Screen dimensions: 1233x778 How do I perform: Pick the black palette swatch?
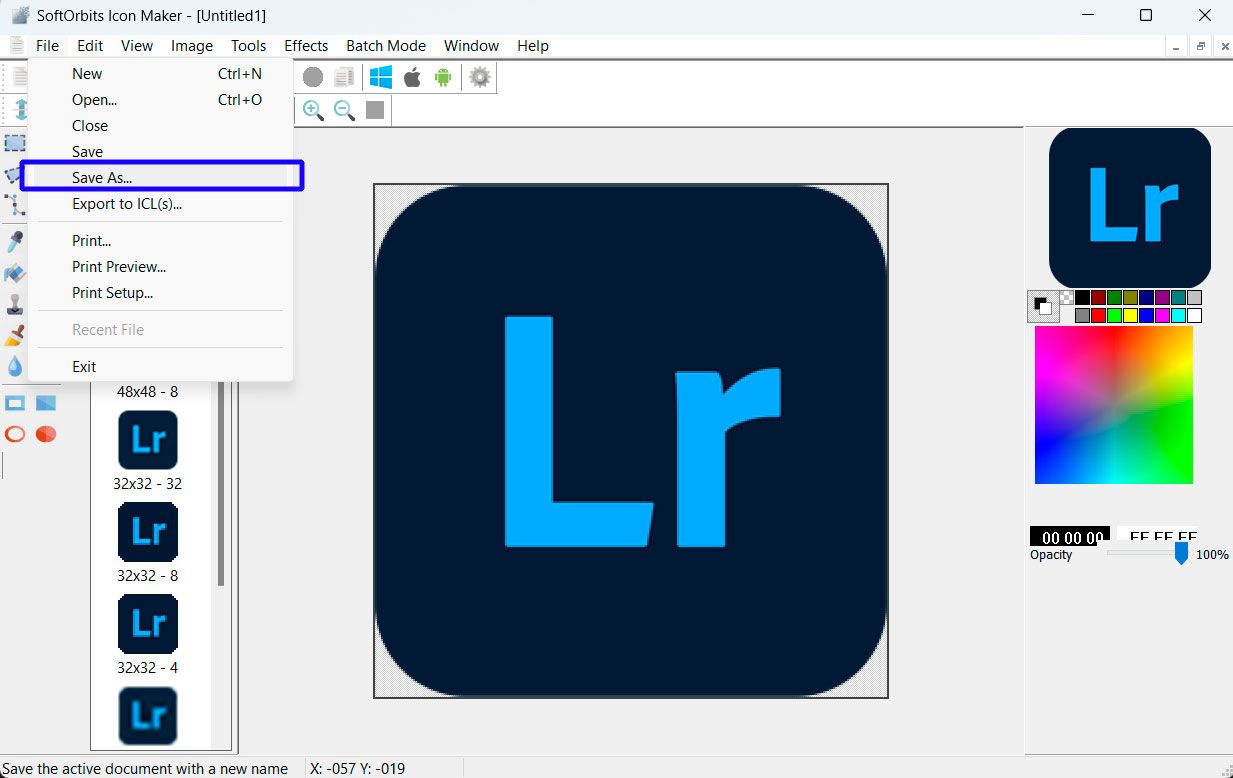pos(1082,298)
